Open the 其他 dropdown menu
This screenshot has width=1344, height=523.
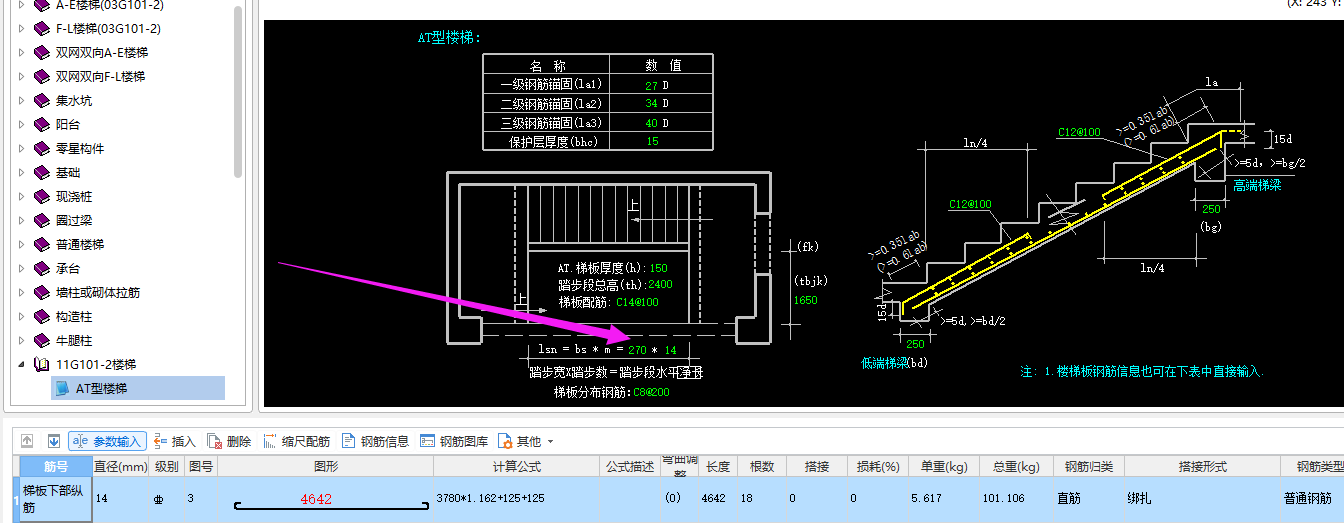click(526, 441)
